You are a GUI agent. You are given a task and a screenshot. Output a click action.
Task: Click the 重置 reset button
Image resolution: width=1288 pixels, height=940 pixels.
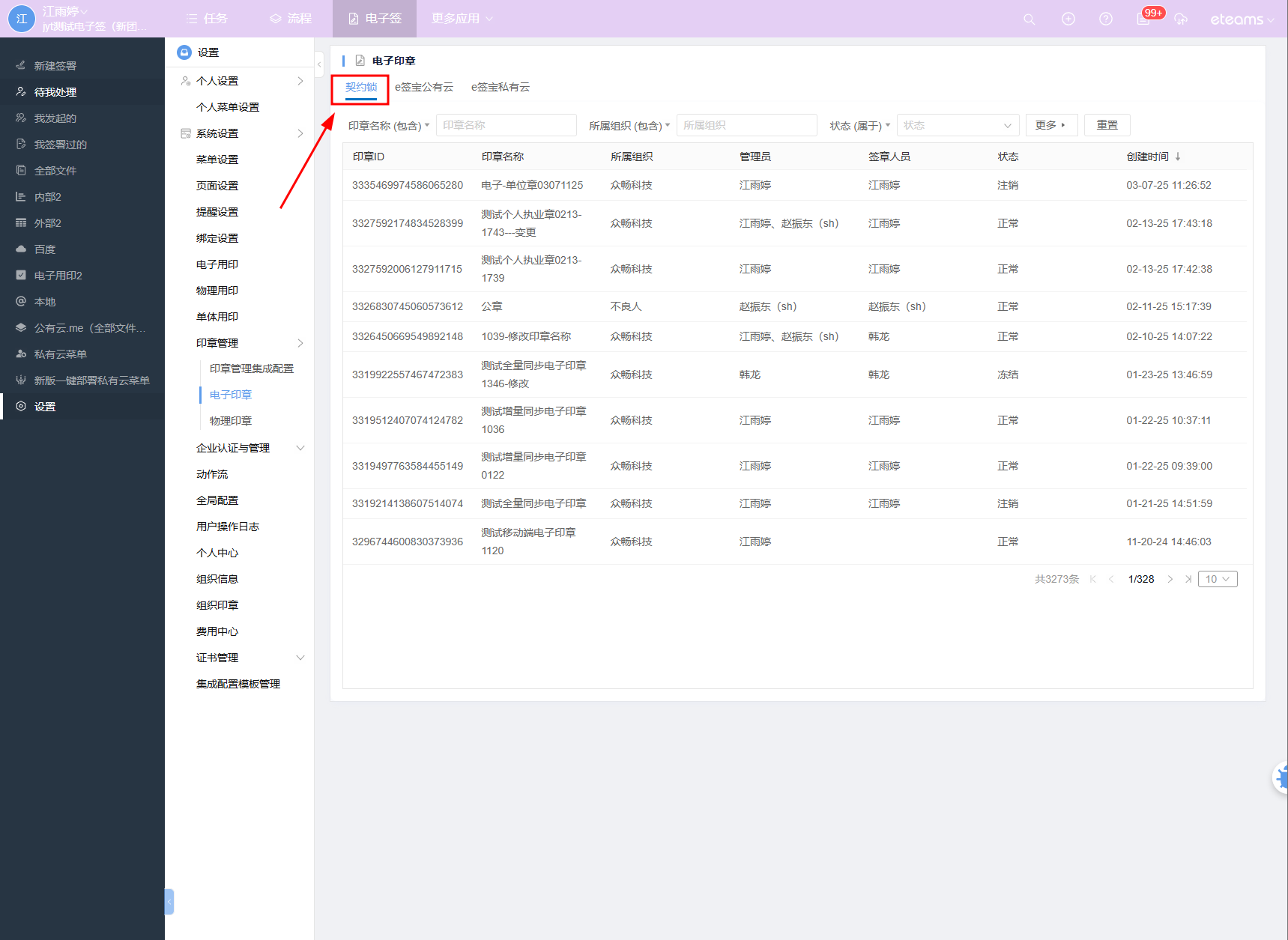(1107, 125)
